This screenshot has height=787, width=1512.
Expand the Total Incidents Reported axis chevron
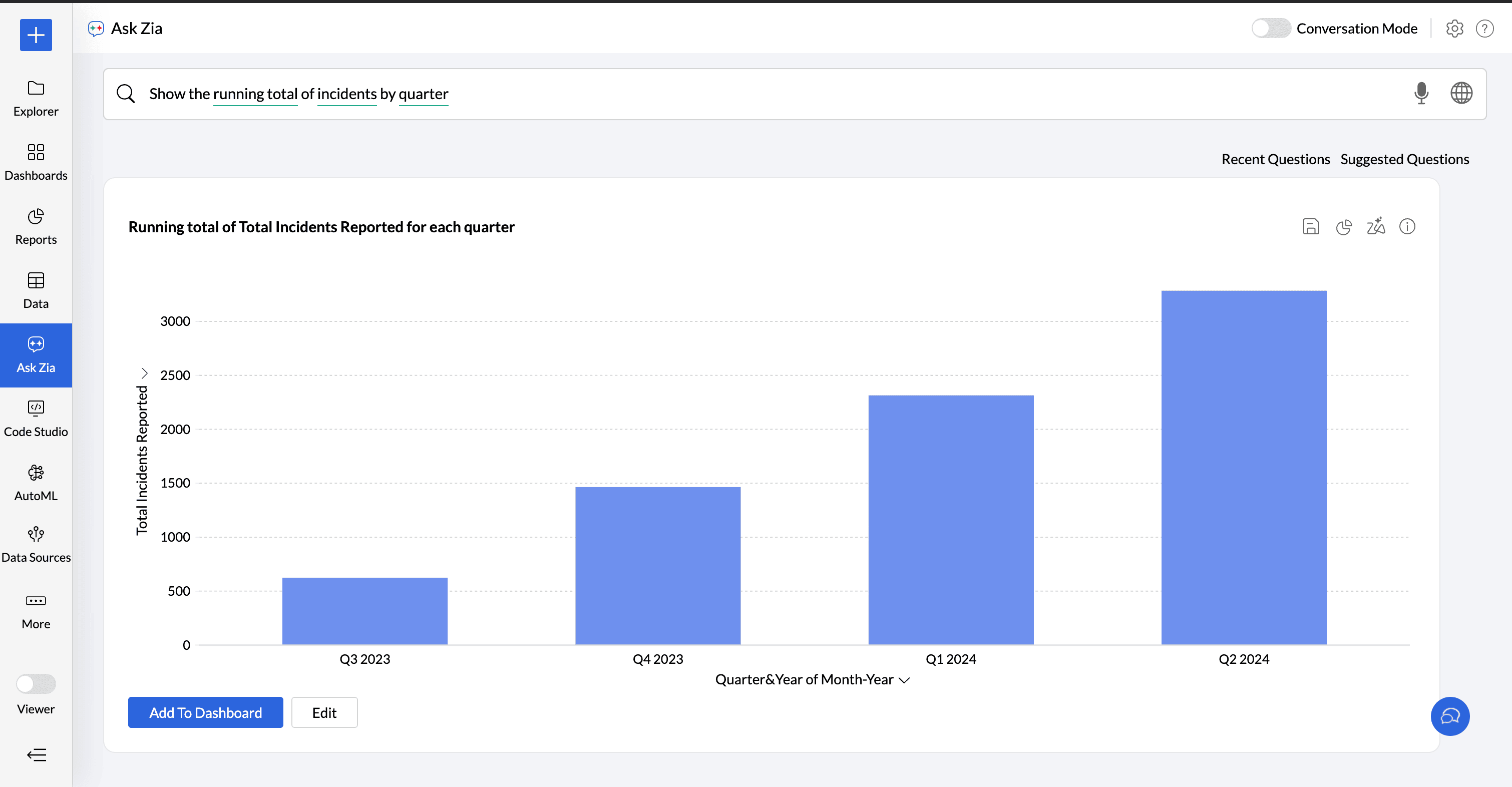(x=144, y=373)
